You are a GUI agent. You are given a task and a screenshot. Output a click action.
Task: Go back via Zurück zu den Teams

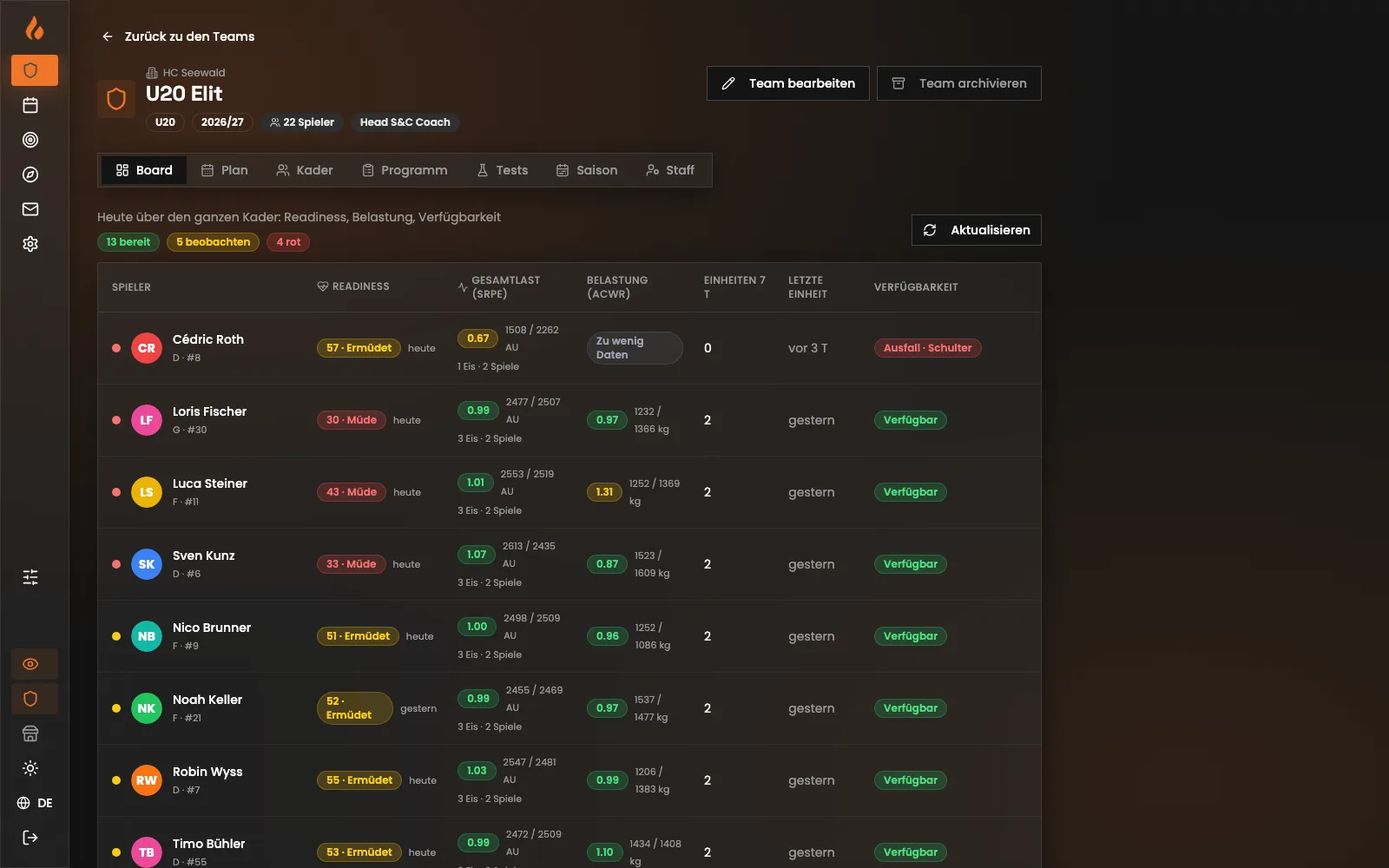point(178,36)
